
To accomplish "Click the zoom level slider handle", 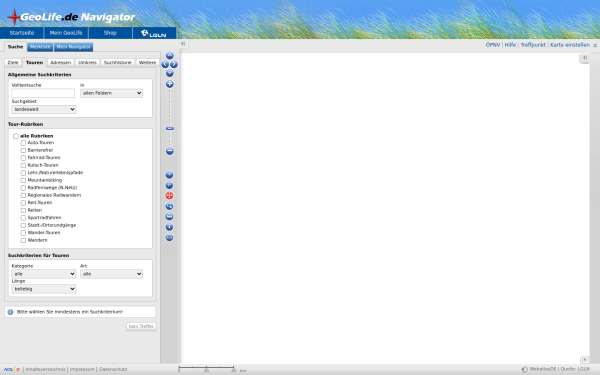I will (170, 129).
